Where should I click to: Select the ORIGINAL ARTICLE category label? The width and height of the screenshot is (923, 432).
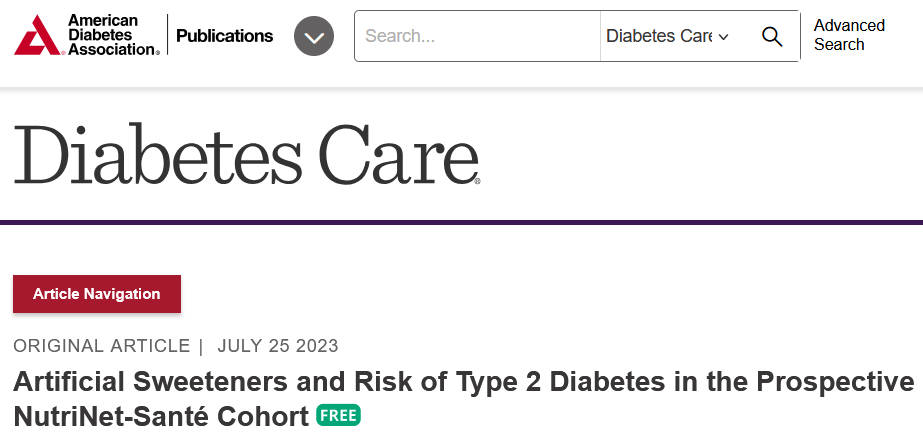pos(102,345)
